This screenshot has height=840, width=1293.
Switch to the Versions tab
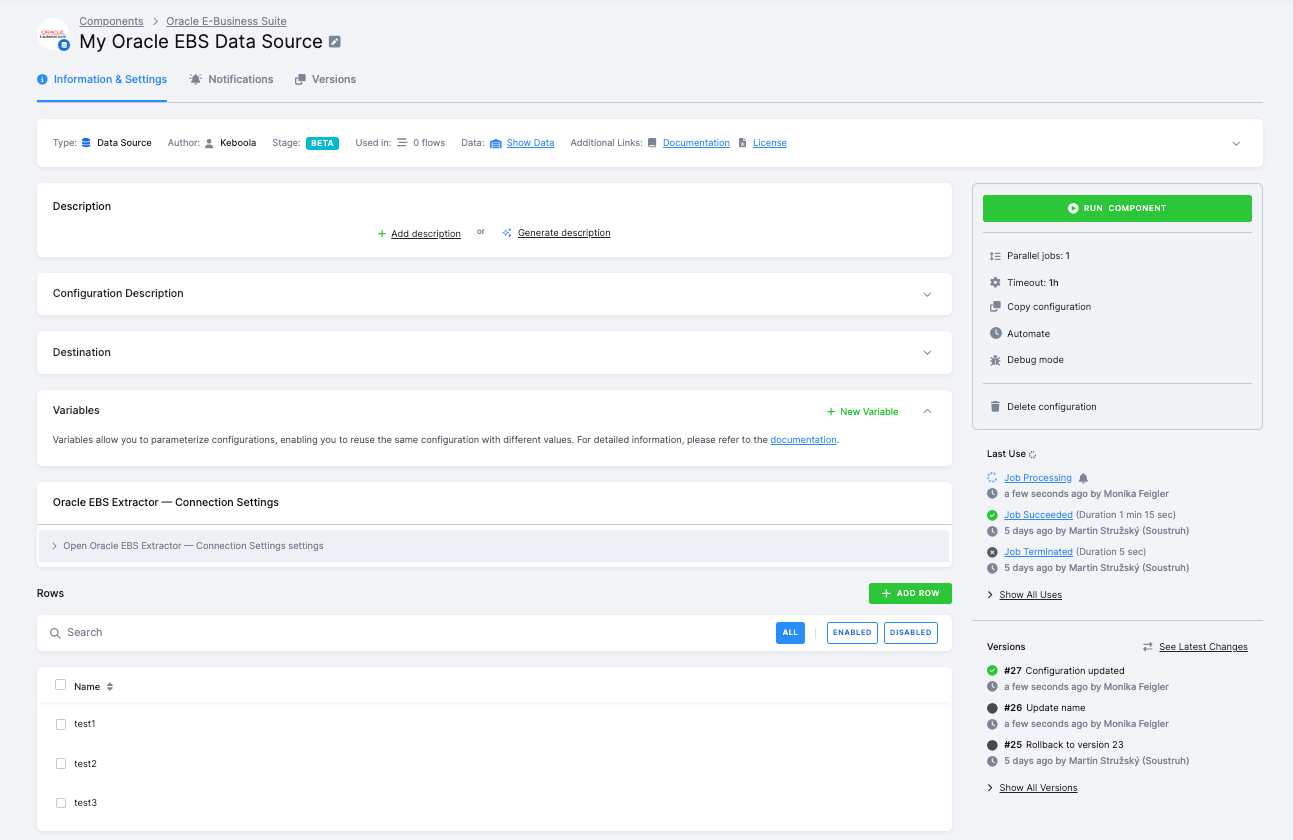[x=325, y=79]
